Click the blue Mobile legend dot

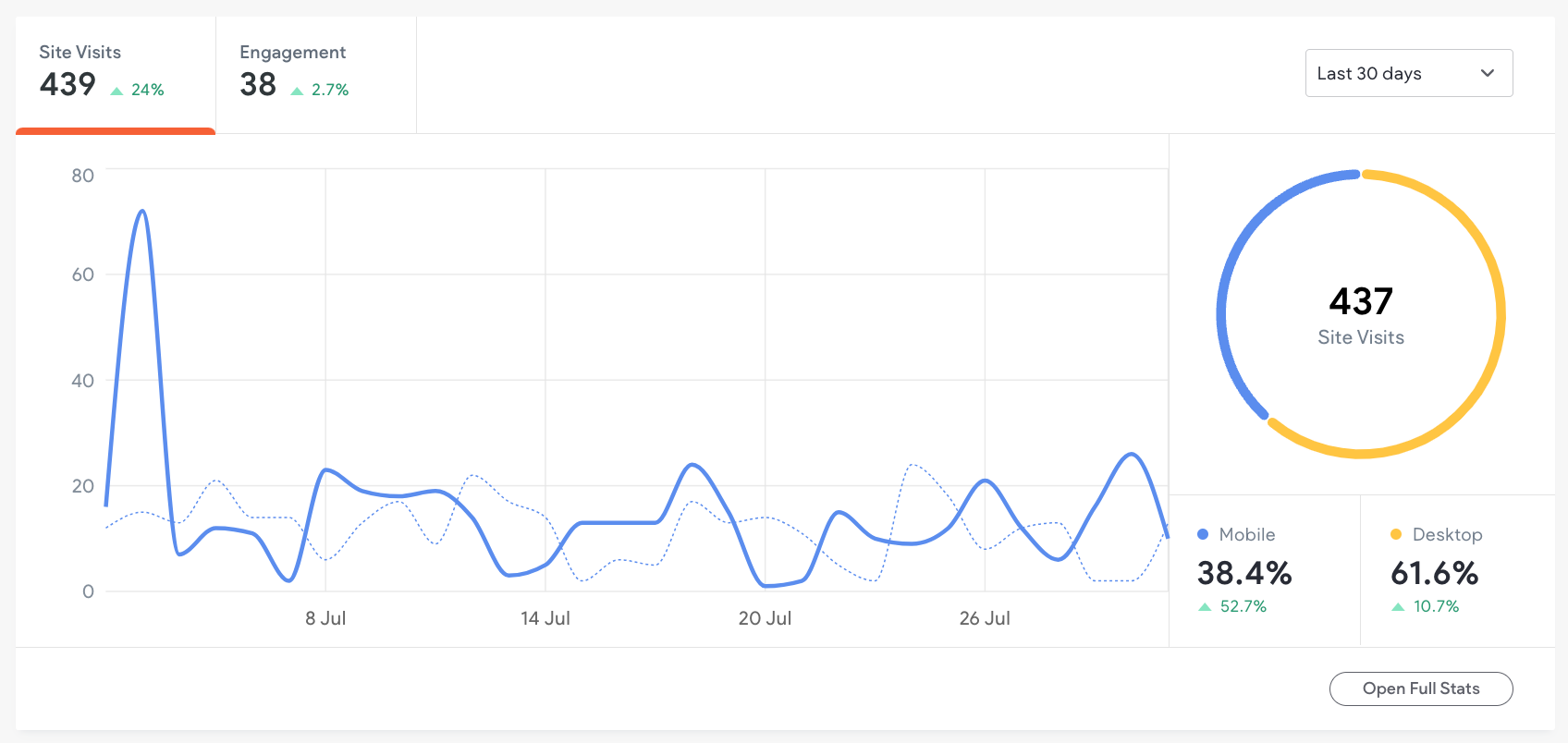click(x=1203, y=534)
